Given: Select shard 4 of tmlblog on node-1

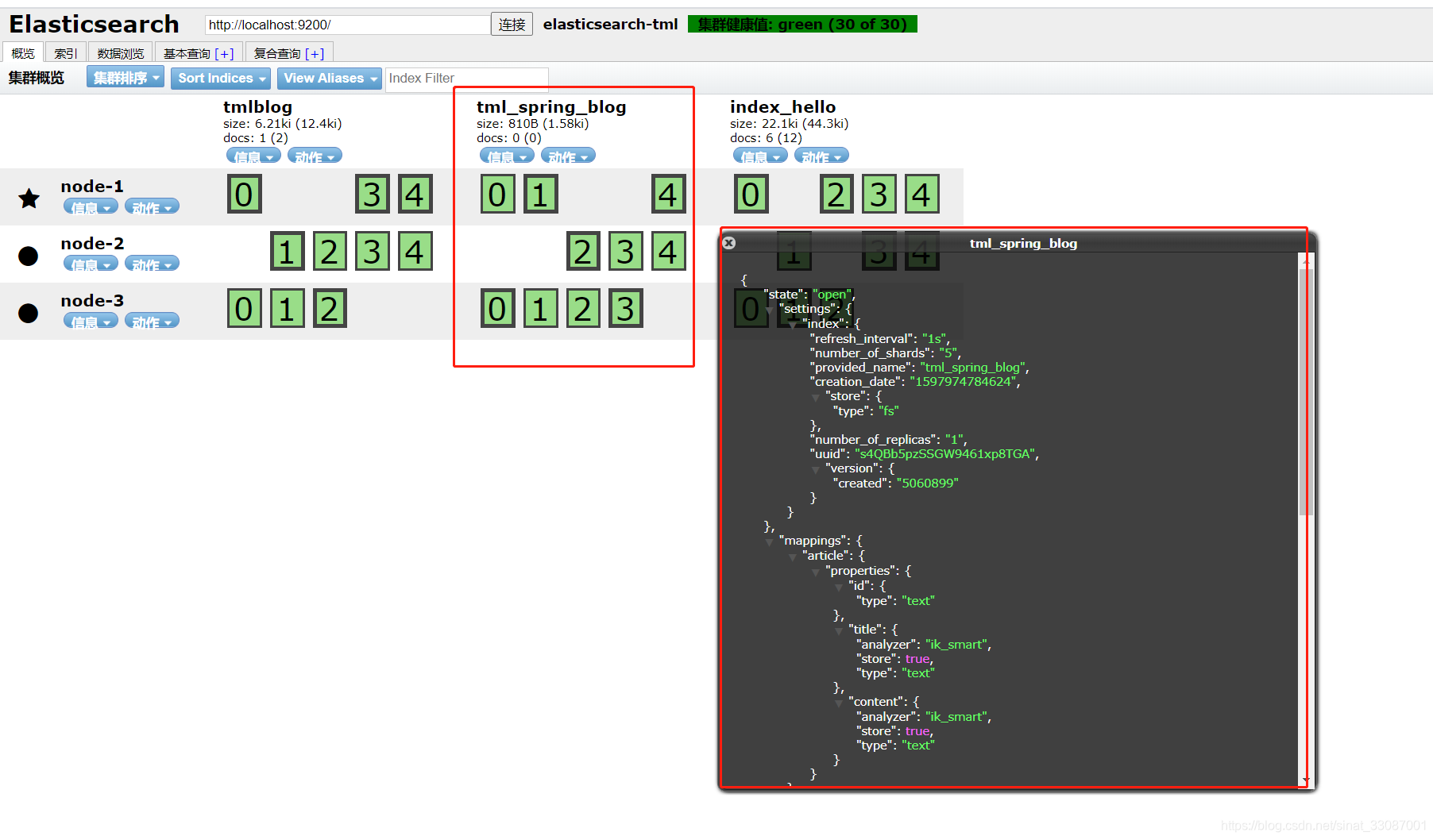Looking at the screenshot, I should pos(415,195).
